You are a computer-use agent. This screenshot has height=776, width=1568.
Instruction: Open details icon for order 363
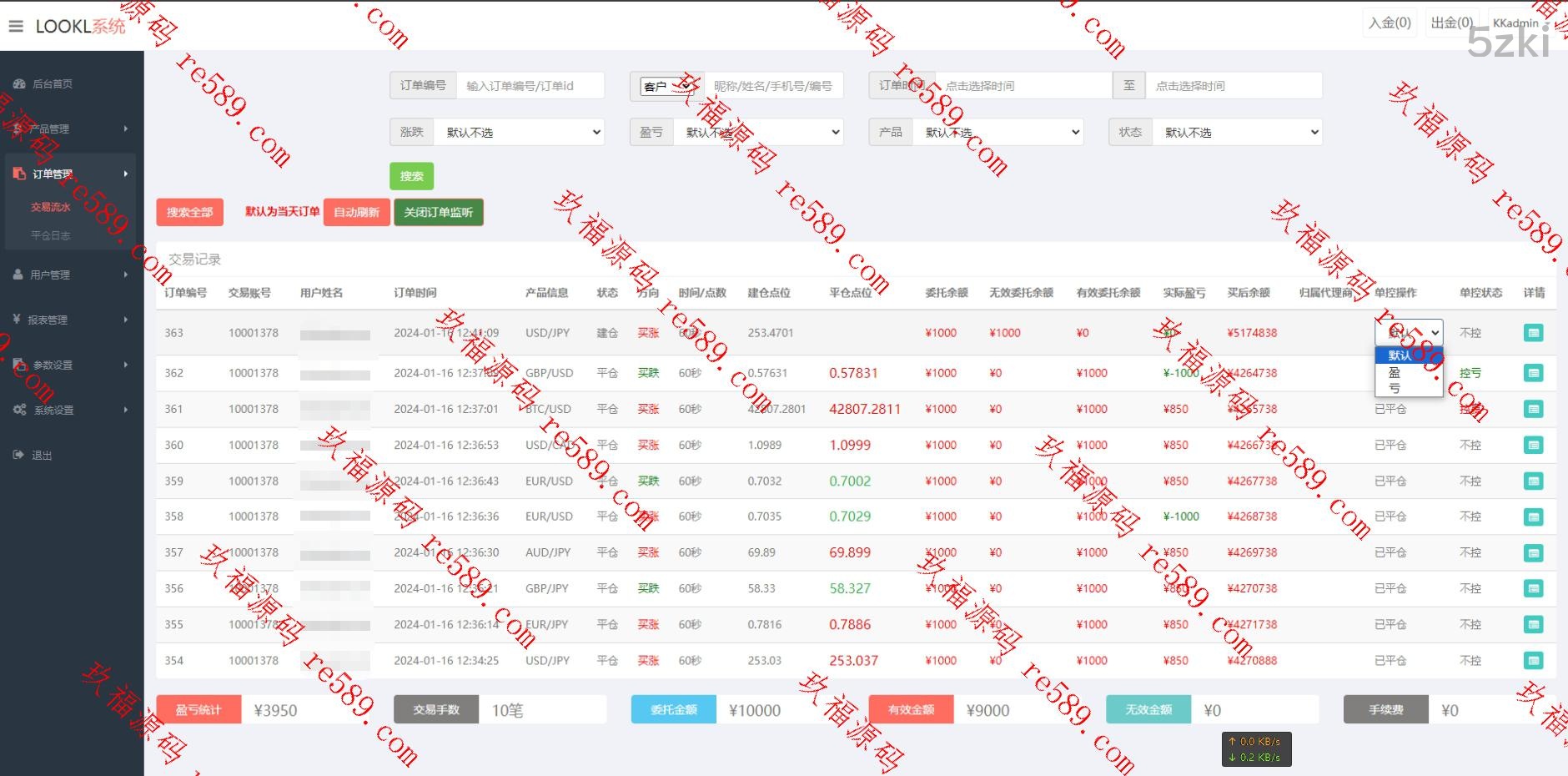pos(1533,333)
